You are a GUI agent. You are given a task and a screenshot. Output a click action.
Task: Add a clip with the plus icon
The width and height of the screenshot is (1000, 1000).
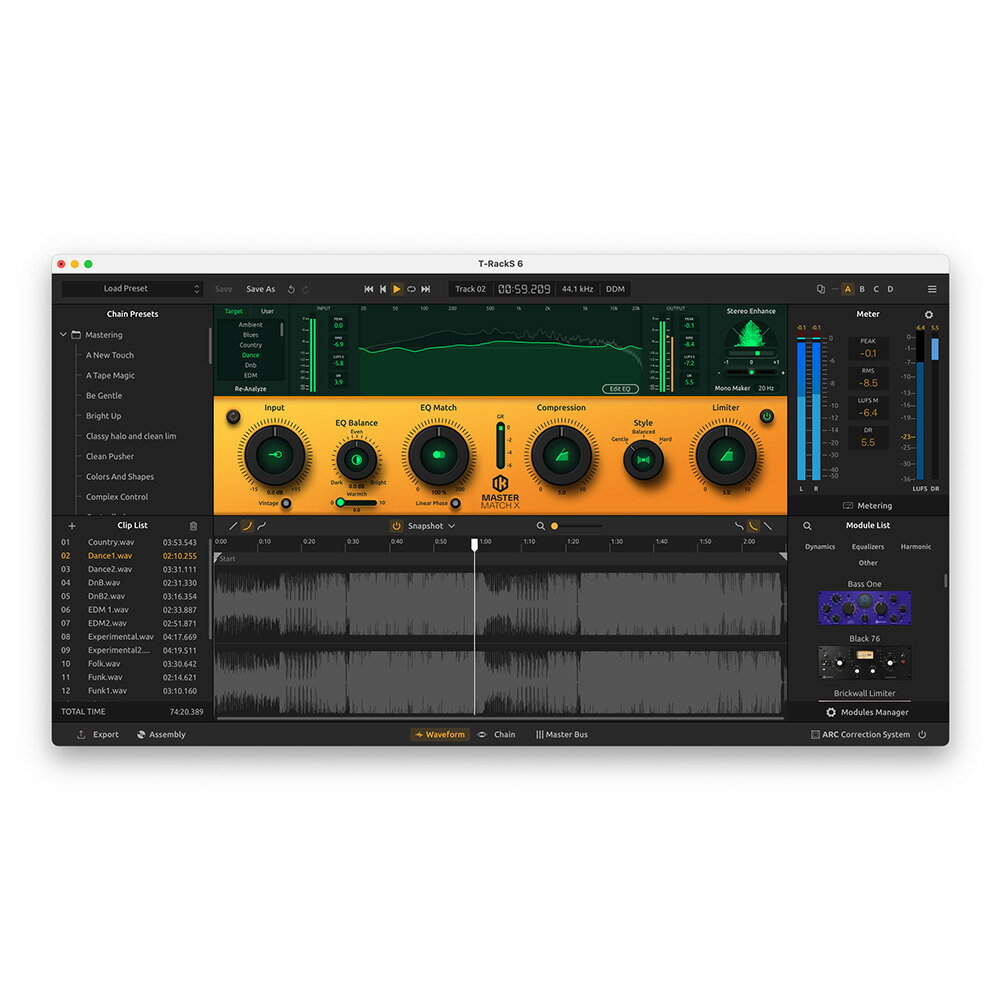click(x=71, y=526)
